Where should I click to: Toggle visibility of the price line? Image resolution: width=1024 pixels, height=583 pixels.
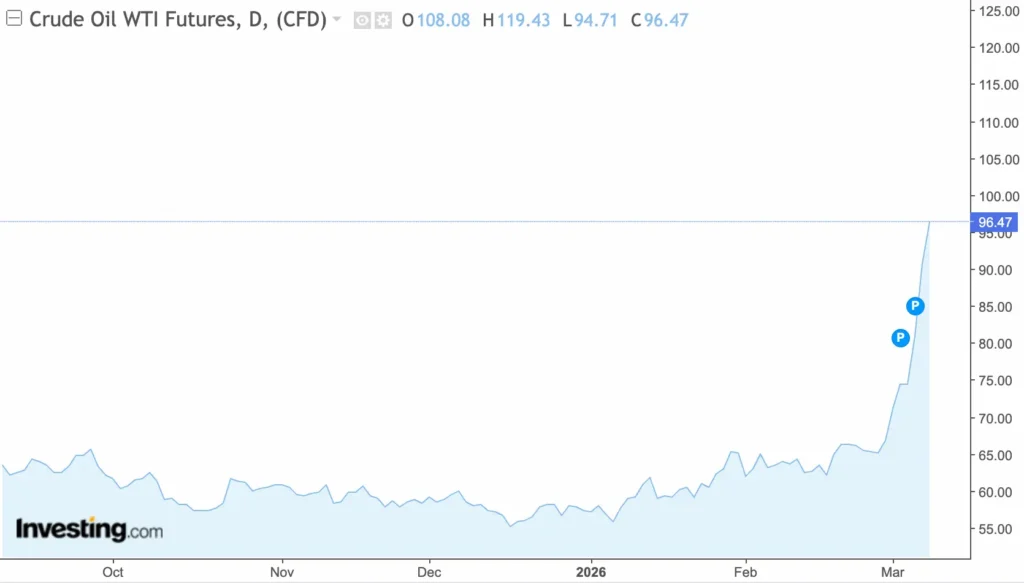(362, 19)
